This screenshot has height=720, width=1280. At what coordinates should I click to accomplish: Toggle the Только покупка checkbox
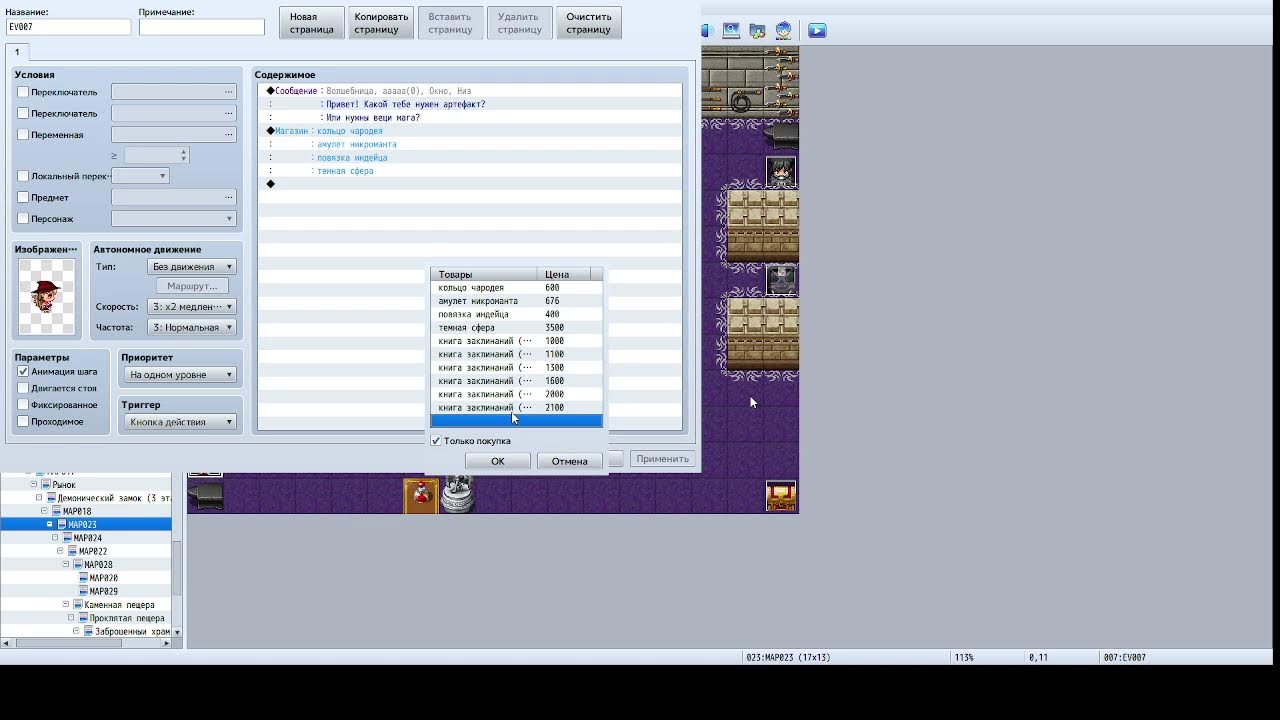coord(436,441)
